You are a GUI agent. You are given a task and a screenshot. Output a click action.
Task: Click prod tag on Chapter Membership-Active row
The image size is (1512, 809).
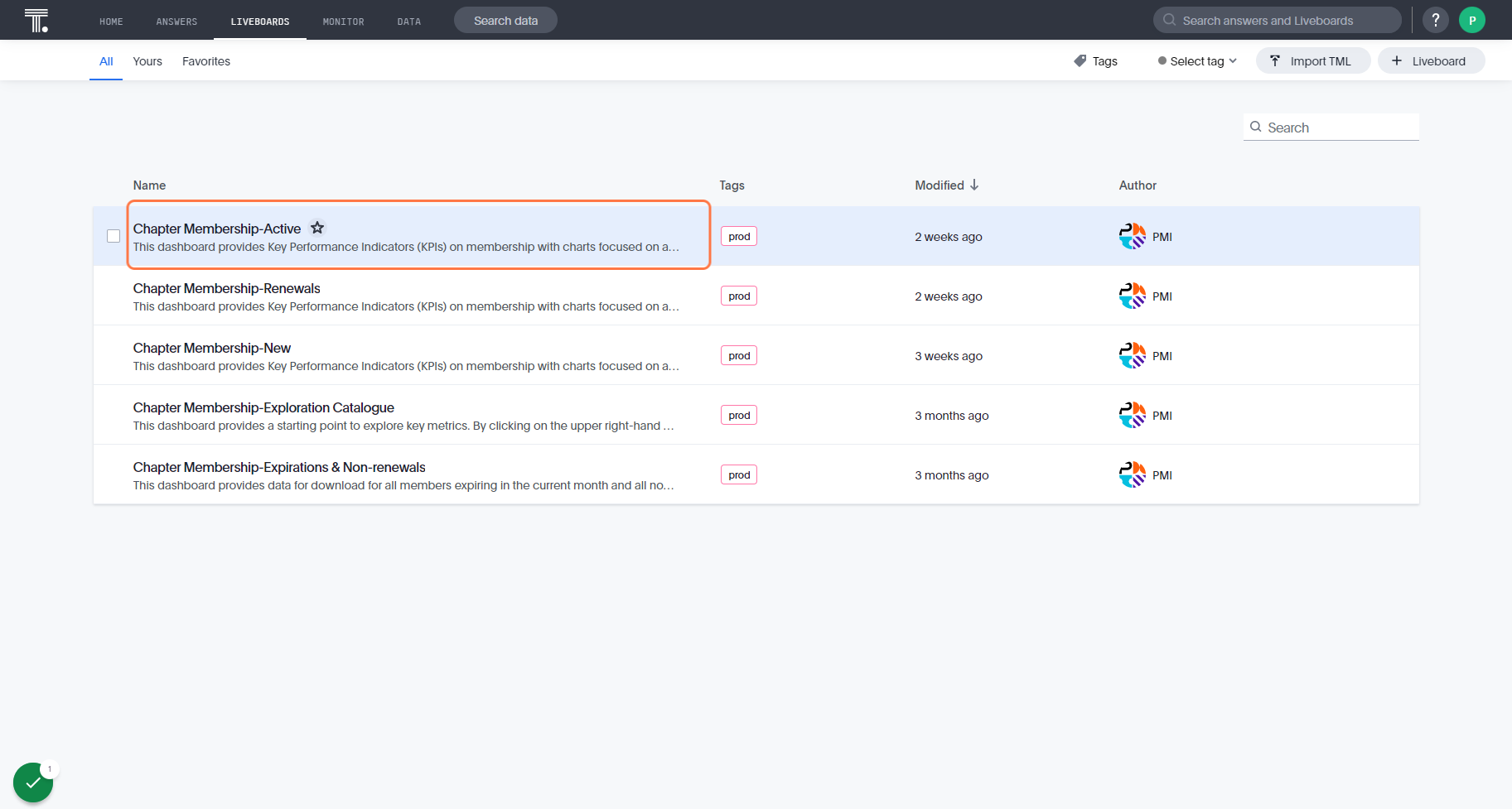(739, 236)
